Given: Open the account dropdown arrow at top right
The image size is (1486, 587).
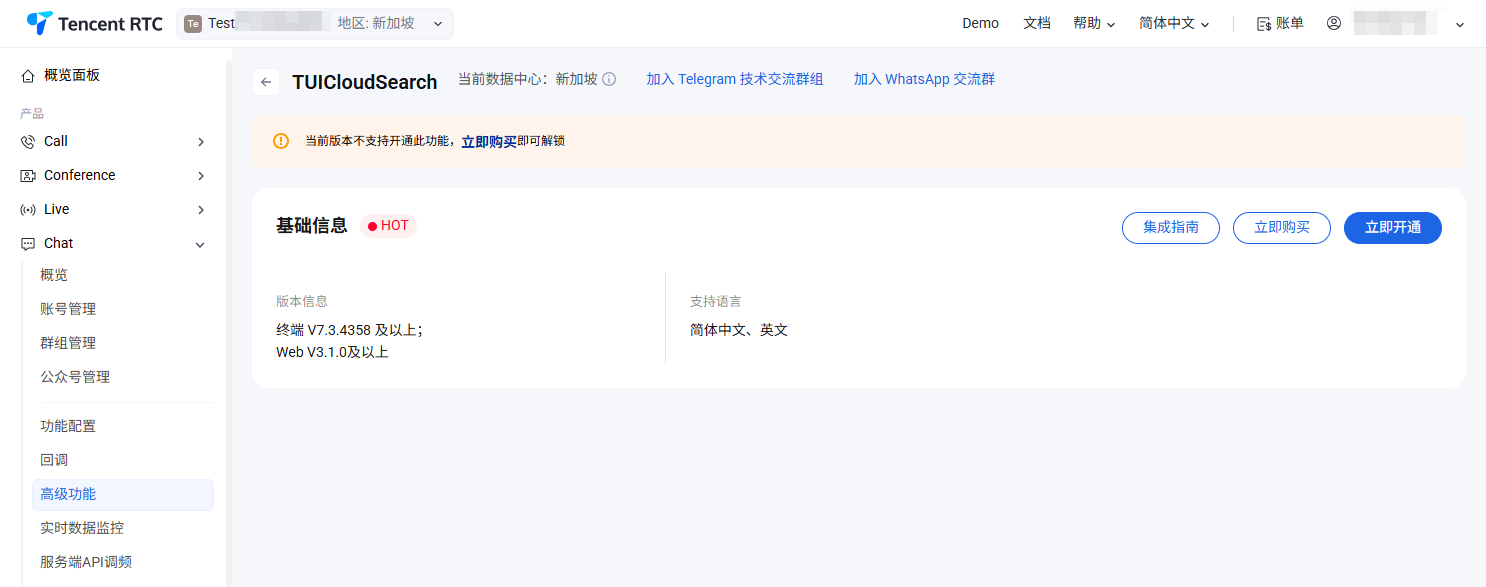Looking at the screenshot, I should point(1460,24).
